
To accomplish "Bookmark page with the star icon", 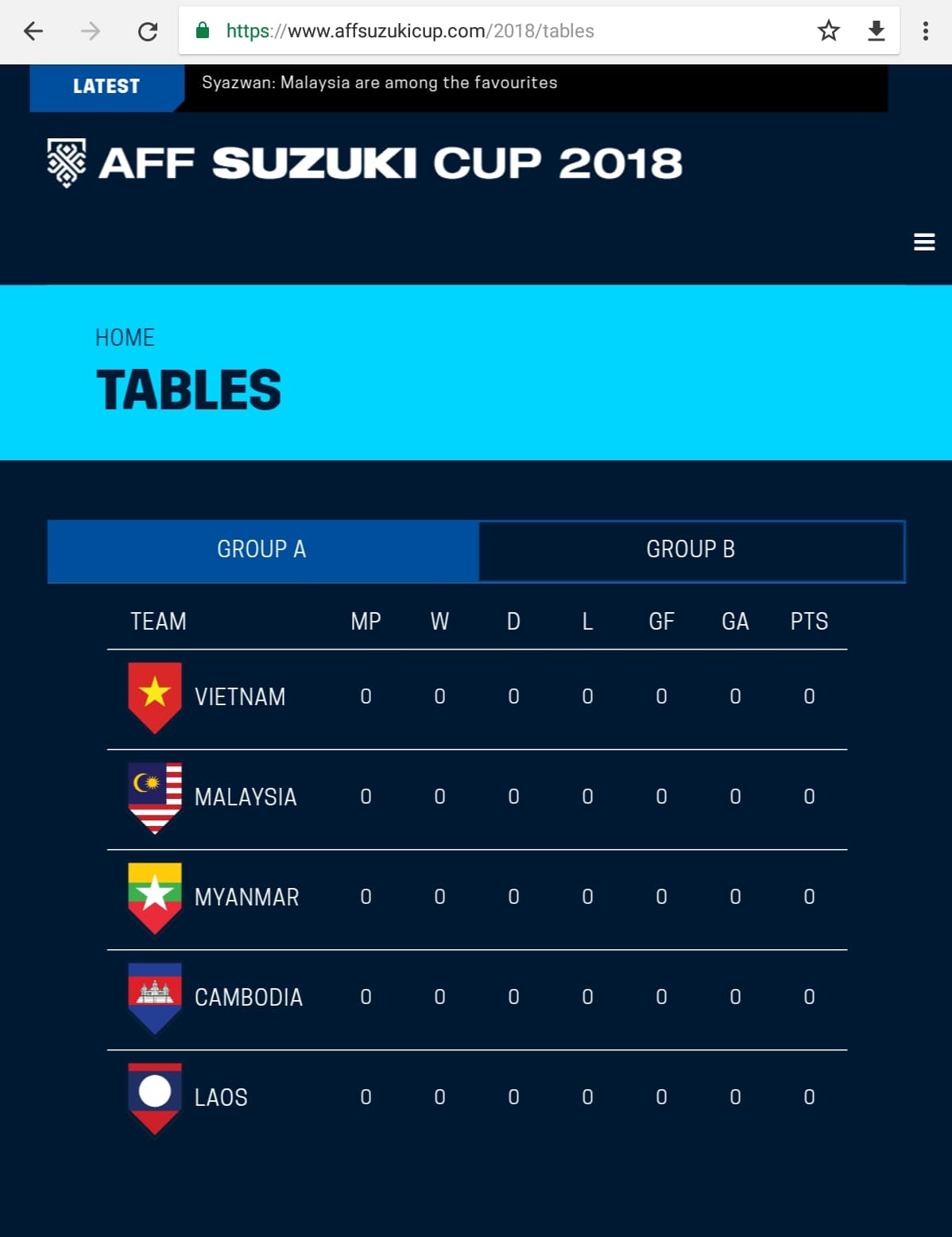I will click(829, 31).
